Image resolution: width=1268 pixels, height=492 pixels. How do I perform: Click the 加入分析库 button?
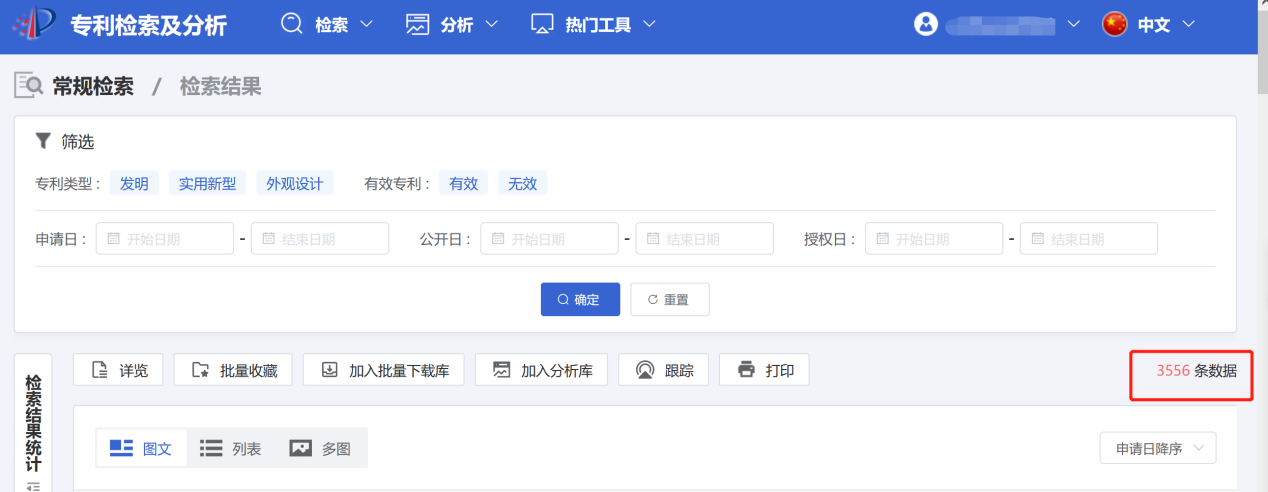pyautogui.click(x=541, y=370)
